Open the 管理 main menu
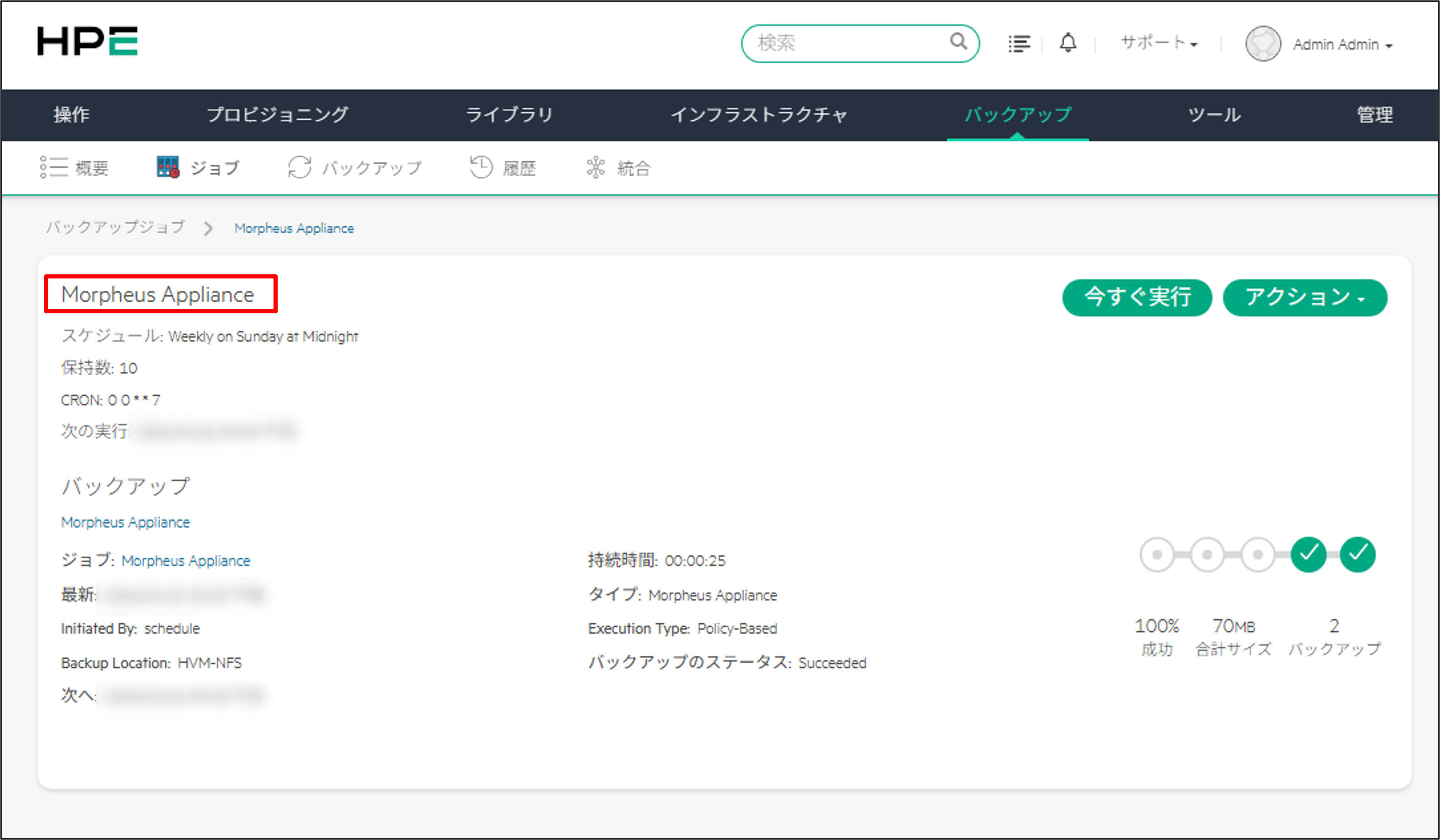The image size is (1440, 840). point(1375,115)
